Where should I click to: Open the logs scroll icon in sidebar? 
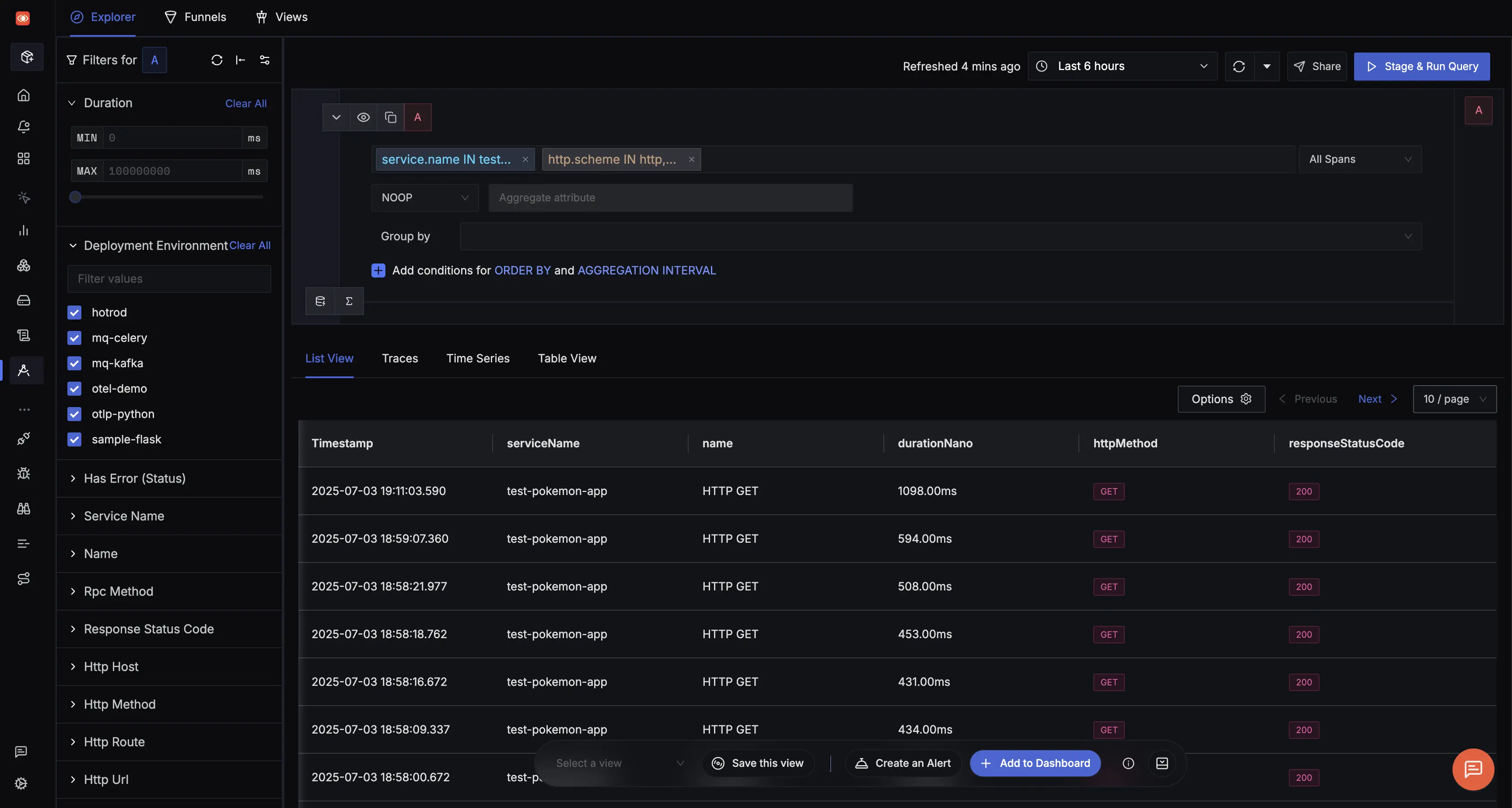(24, 335)
